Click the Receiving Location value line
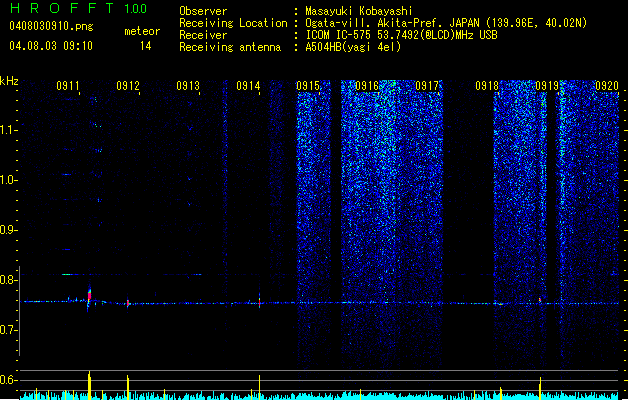Screen dimensions: 629x400 (x=446, y=23)
